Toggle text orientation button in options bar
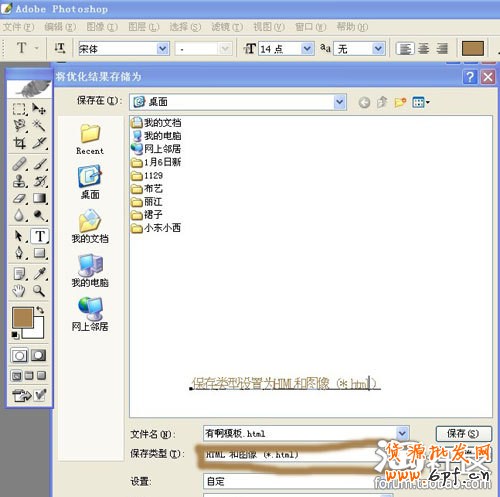Viewport: 500px width, 497px height. (60, 49)
